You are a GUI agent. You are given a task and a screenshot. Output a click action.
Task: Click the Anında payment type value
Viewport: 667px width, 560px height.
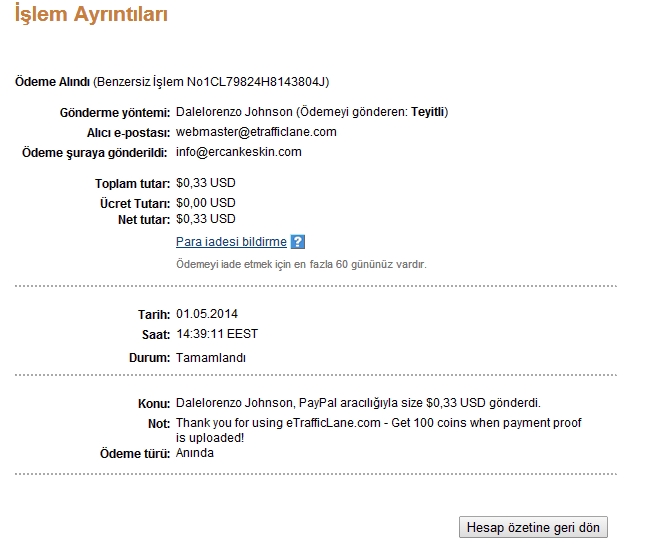pos(195,453)
